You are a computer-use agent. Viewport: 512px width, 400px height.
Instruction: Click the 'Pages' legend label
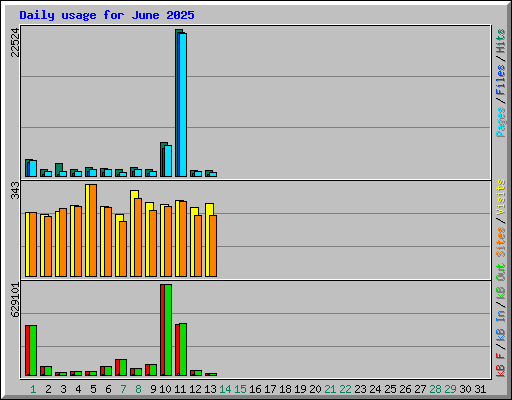point(500,122)
